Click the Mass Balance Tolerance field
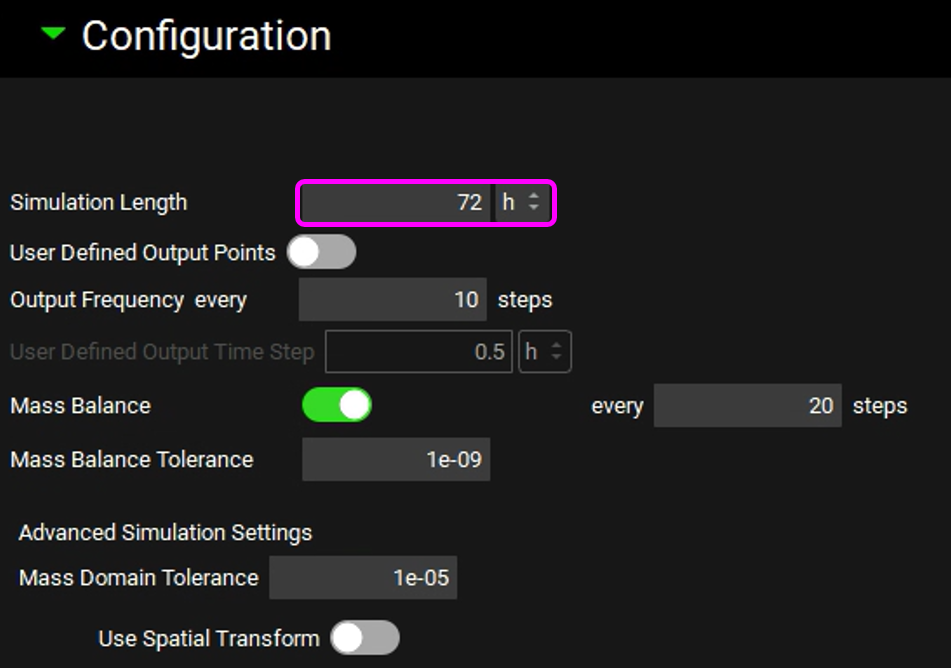Screen dimensions: 951x668 396,460
